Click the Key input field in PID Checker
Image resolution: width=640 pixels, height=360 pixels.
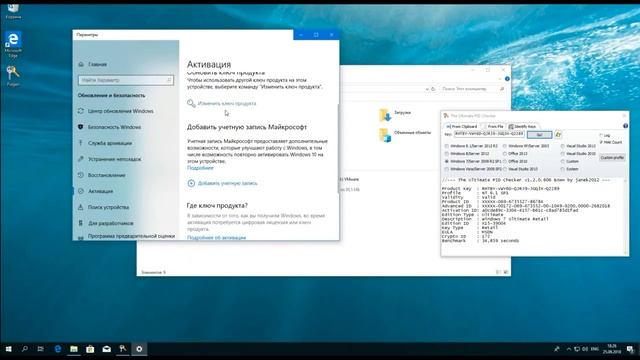click(489, 134)
